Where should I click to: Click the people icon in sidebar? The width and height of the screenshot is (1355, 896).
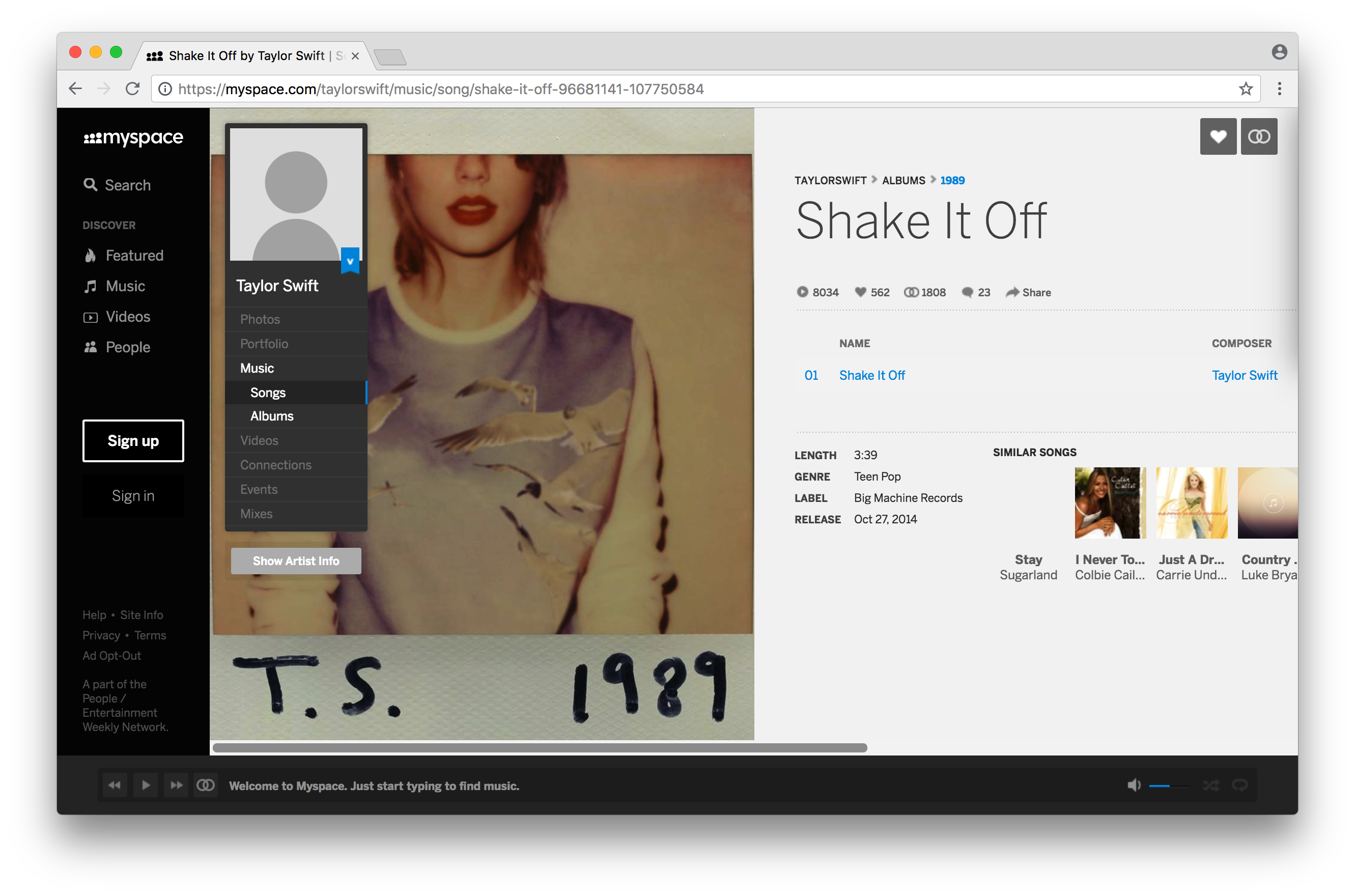click(x=91, y=347)
